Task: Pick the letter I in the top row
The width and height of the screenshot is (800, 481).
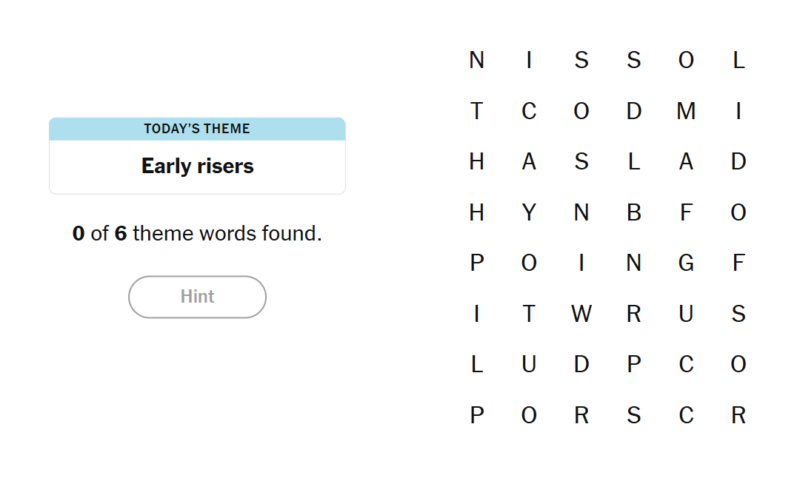Action: pyautogui.click(x=529, y=61)
